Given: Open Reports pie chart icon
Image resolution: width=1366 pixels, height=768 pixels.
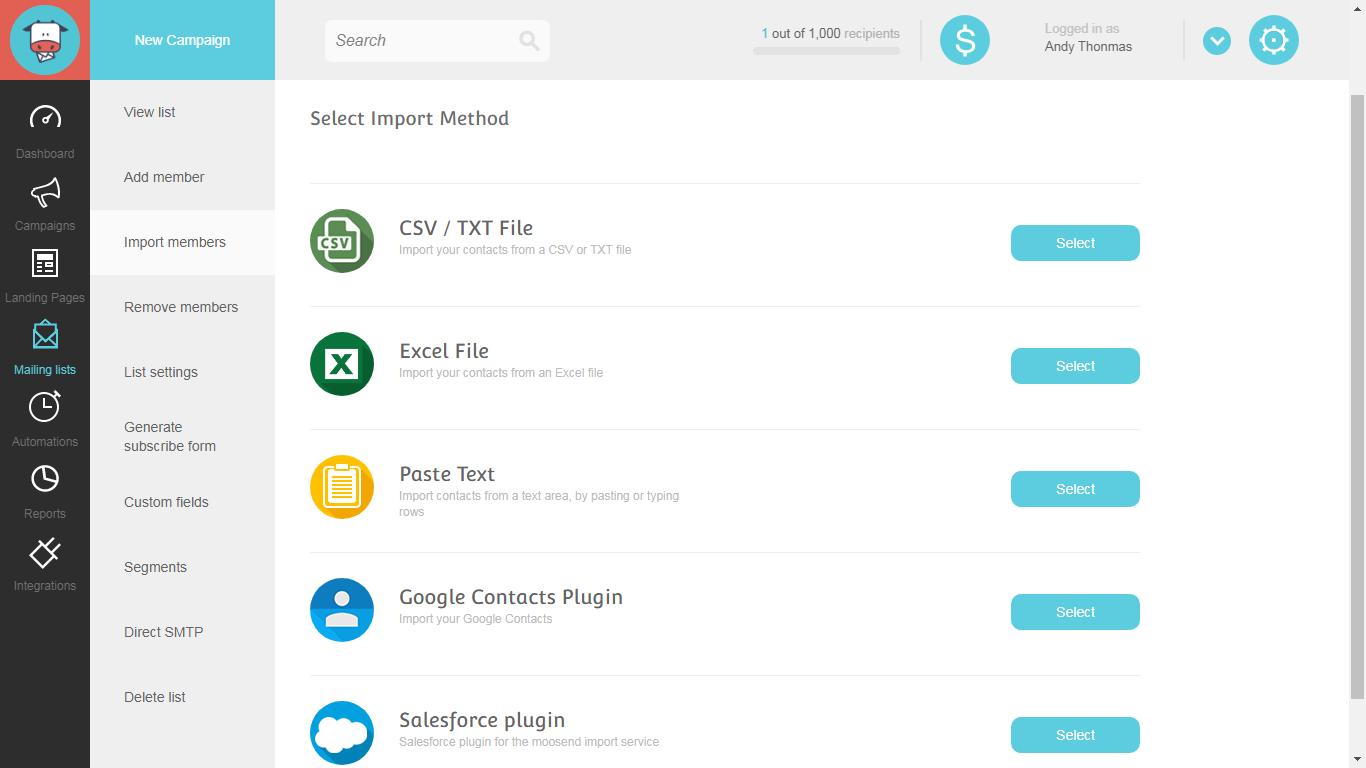Looking at the screenshot, I should (45, 480).
